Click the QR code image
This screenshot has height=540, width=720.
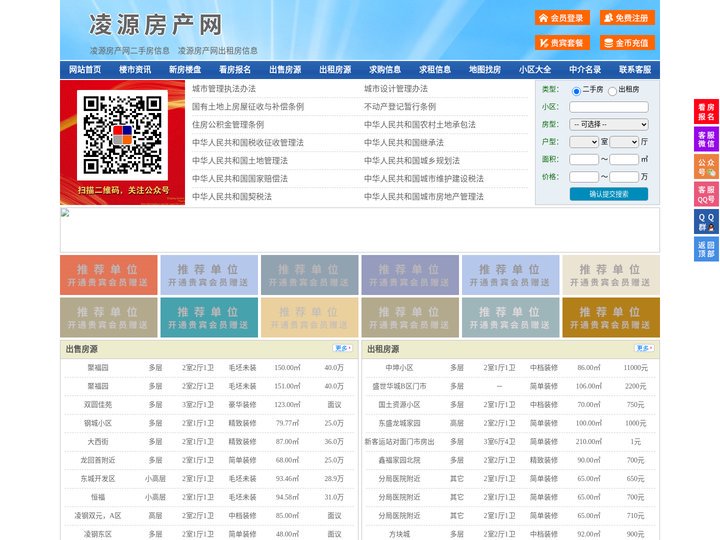point(122,135)
